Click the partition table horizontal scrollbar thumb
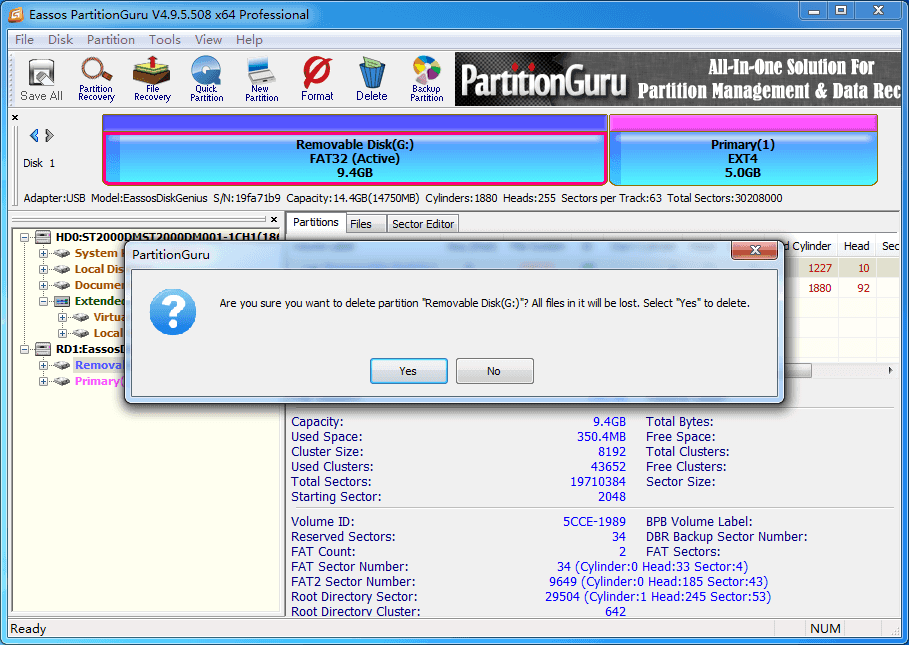Screen dimensions: 909x645 798,370
